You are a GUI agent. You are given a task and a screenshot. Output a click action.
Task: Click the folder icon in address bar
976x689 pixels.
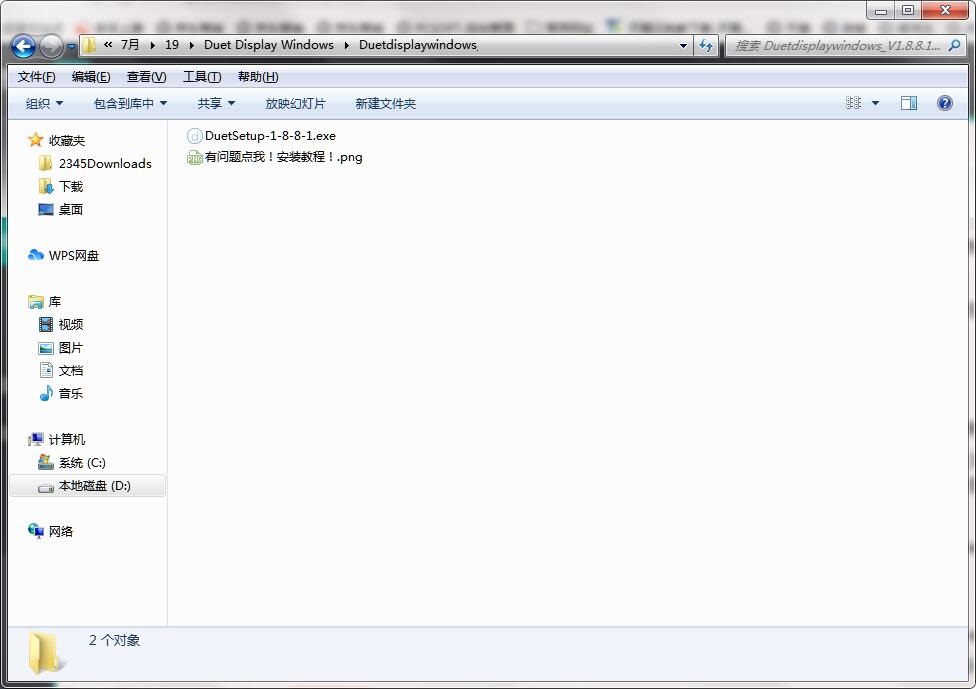click(90, 45)
